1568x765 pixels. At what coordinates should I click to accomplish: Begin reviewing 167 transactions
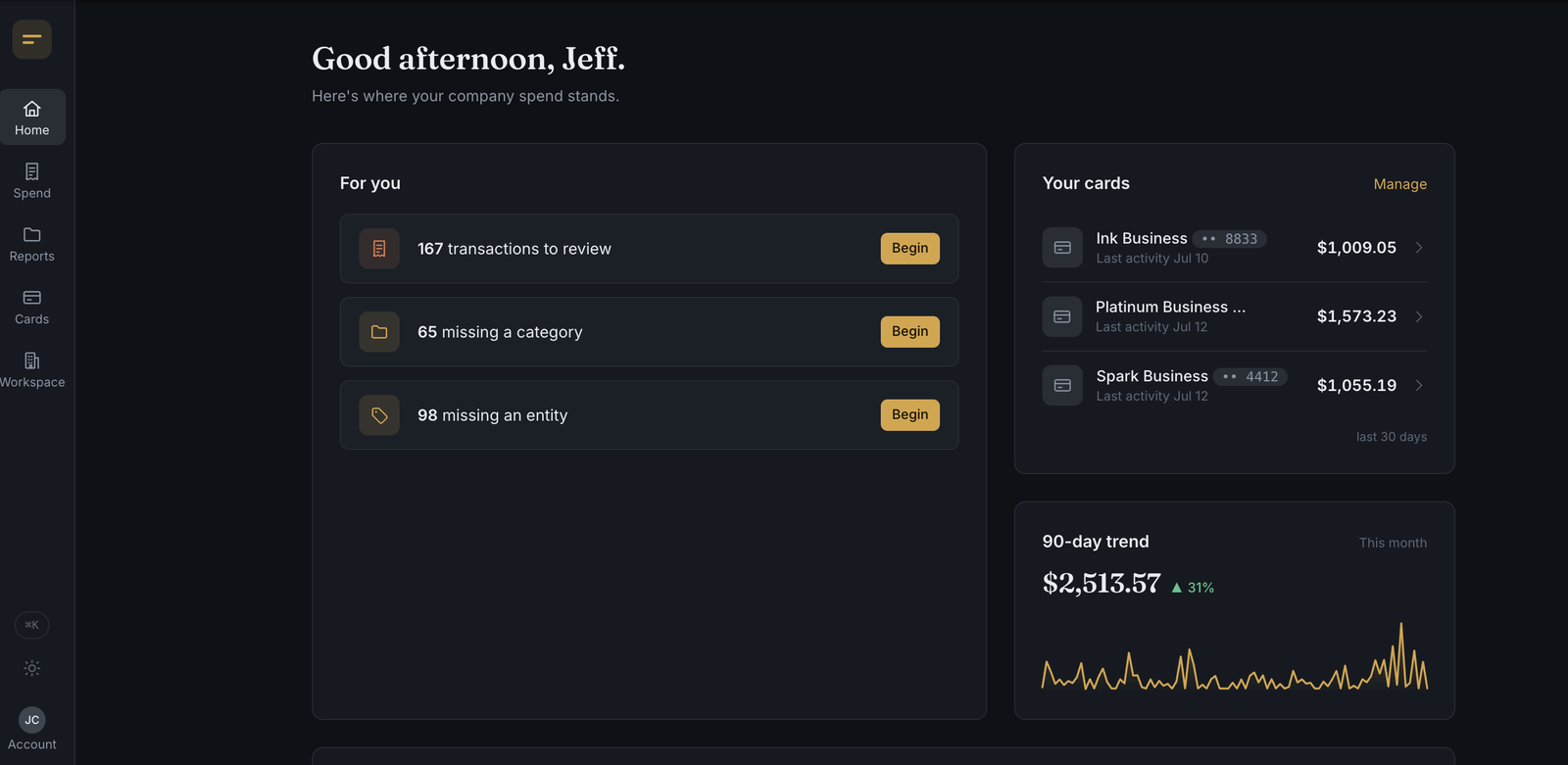[x=909, y=249]
